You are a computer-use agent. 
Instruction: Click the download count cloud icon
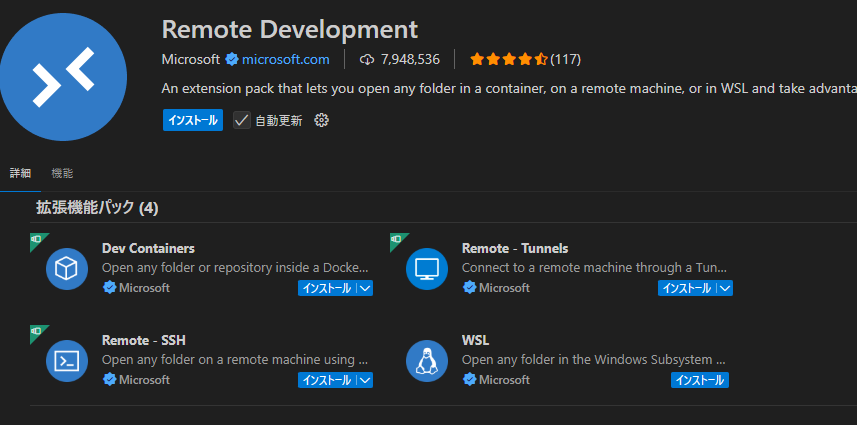[x=367, y=60]
